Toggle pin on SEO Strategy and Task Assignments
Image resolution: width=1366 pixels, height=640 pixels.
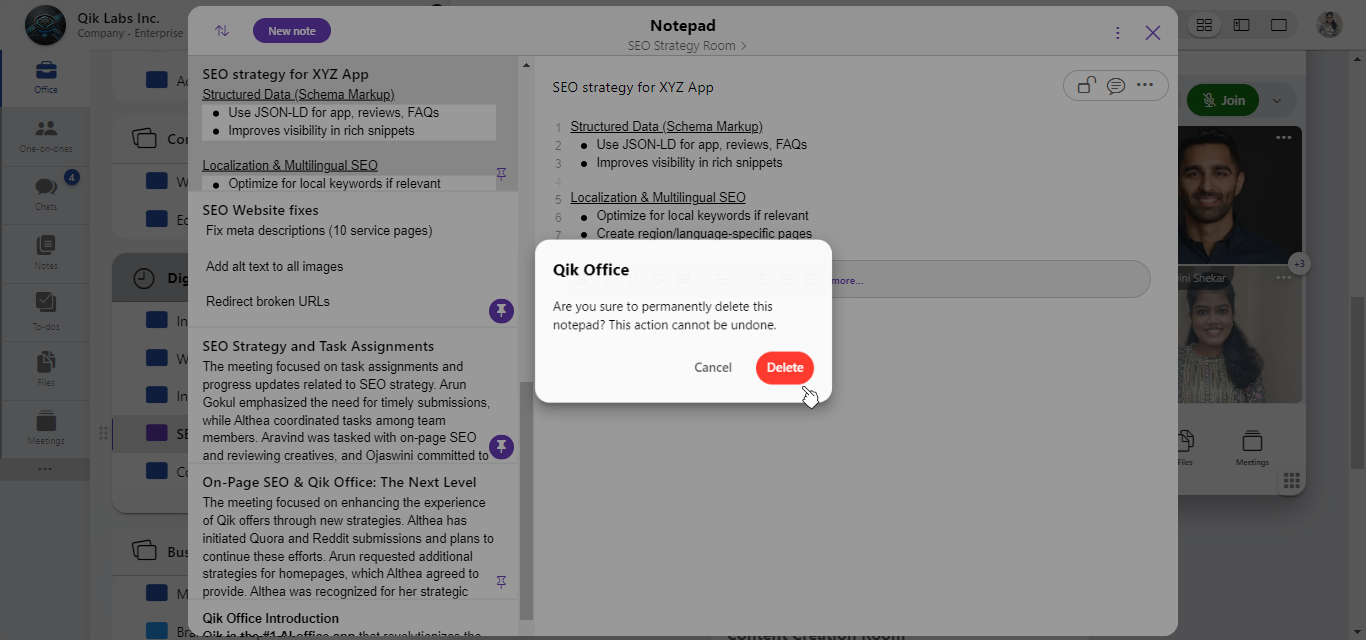(501, 446)
